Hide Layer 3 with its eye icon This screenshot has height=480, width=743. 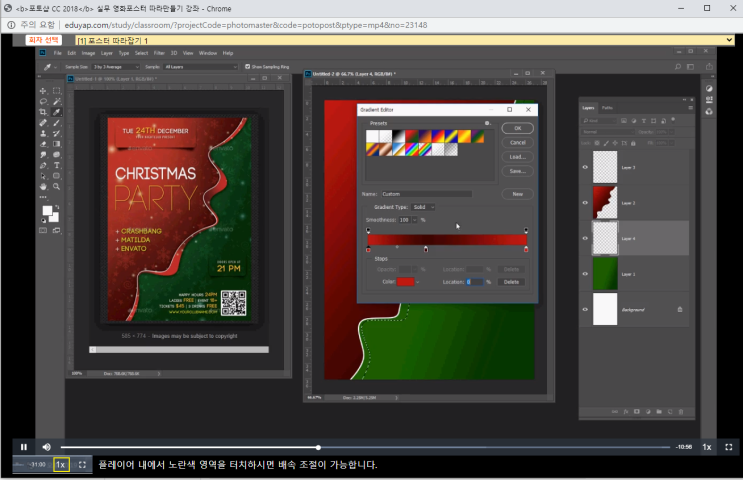(585, 167)
